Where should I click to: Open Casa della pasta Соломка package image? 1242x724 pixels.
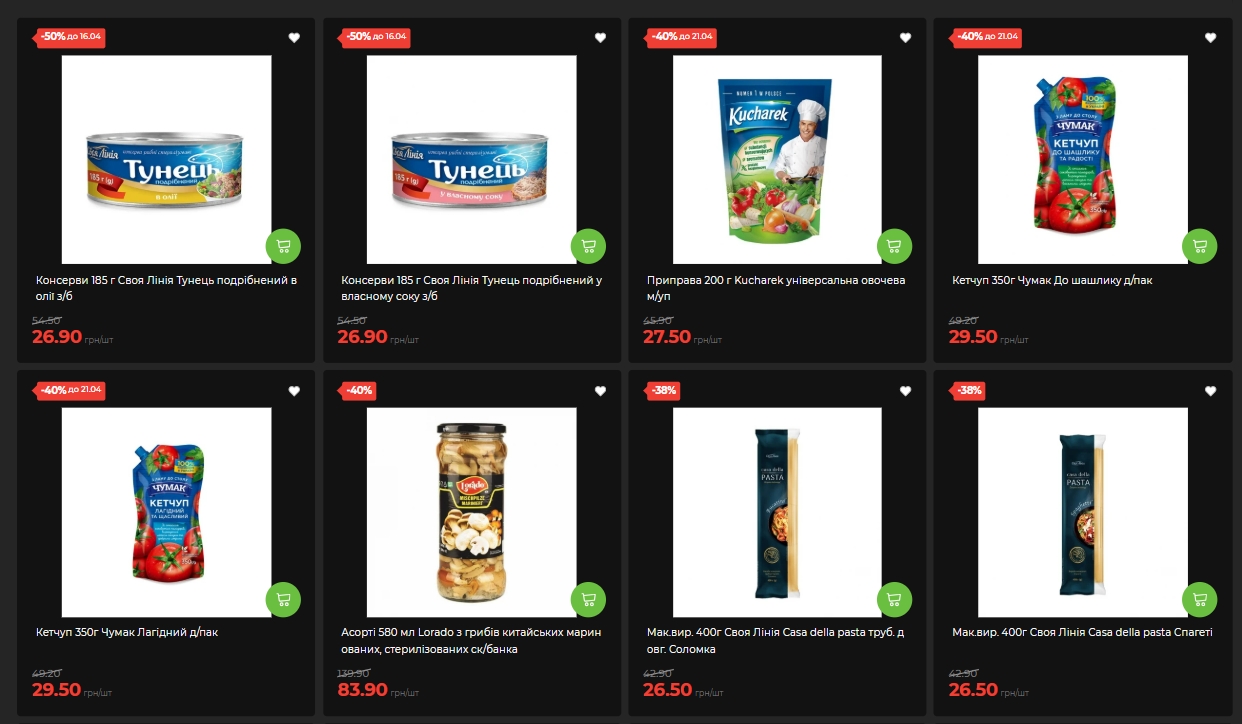click(x=777, y=513)
